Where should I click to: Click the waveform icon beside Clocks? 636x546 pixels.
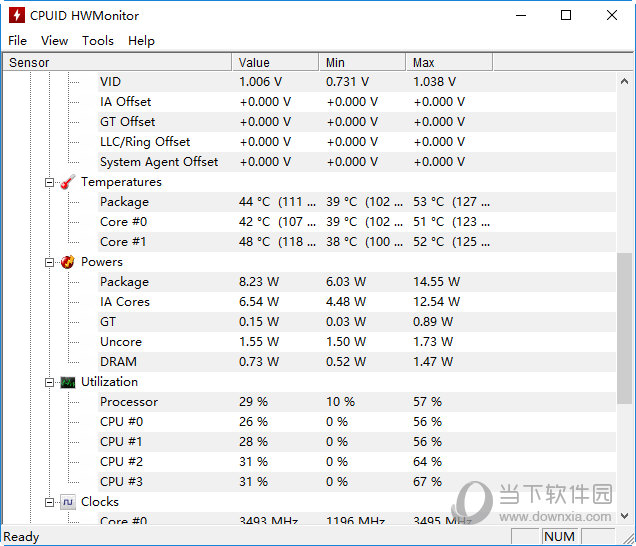[68, 502]
